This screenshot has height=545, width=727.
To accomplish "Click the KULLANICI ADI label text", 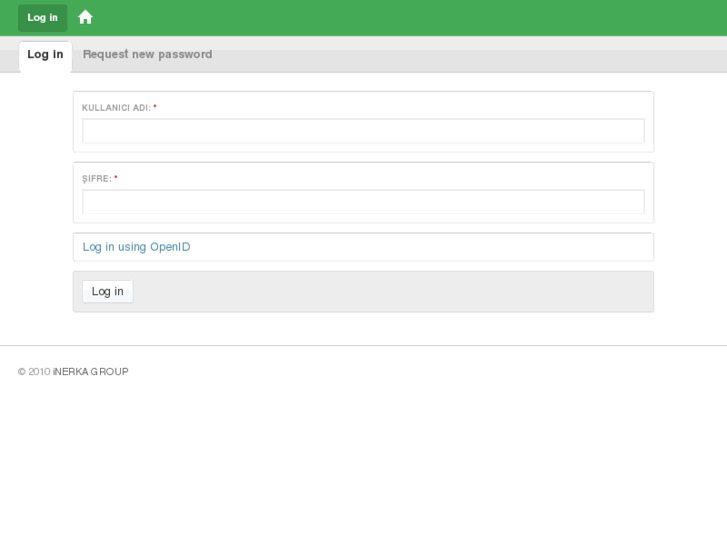I will pyautogui.click(x=117, y=108).
